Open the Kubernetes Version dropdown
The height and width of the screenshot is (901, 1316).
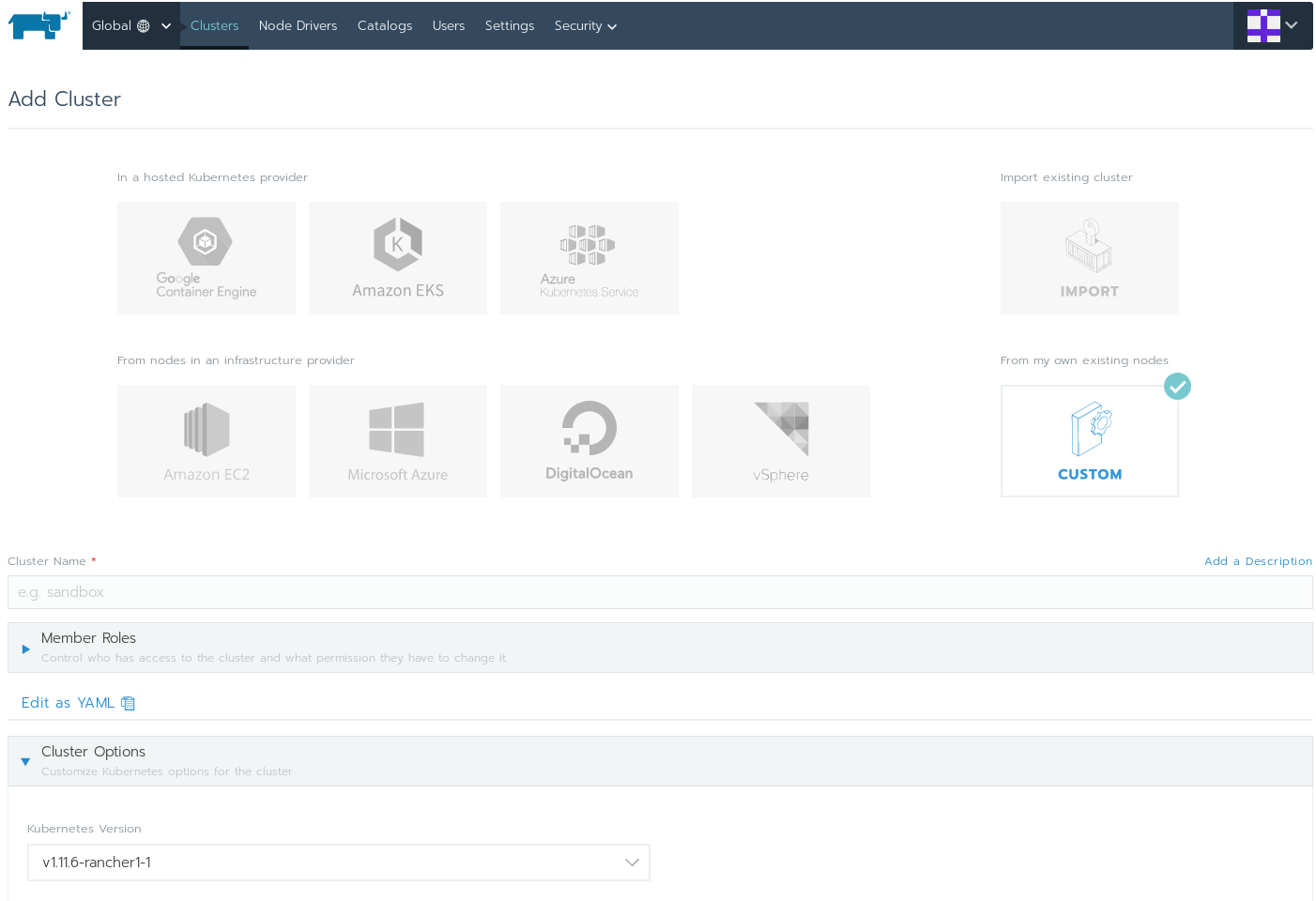339,863
